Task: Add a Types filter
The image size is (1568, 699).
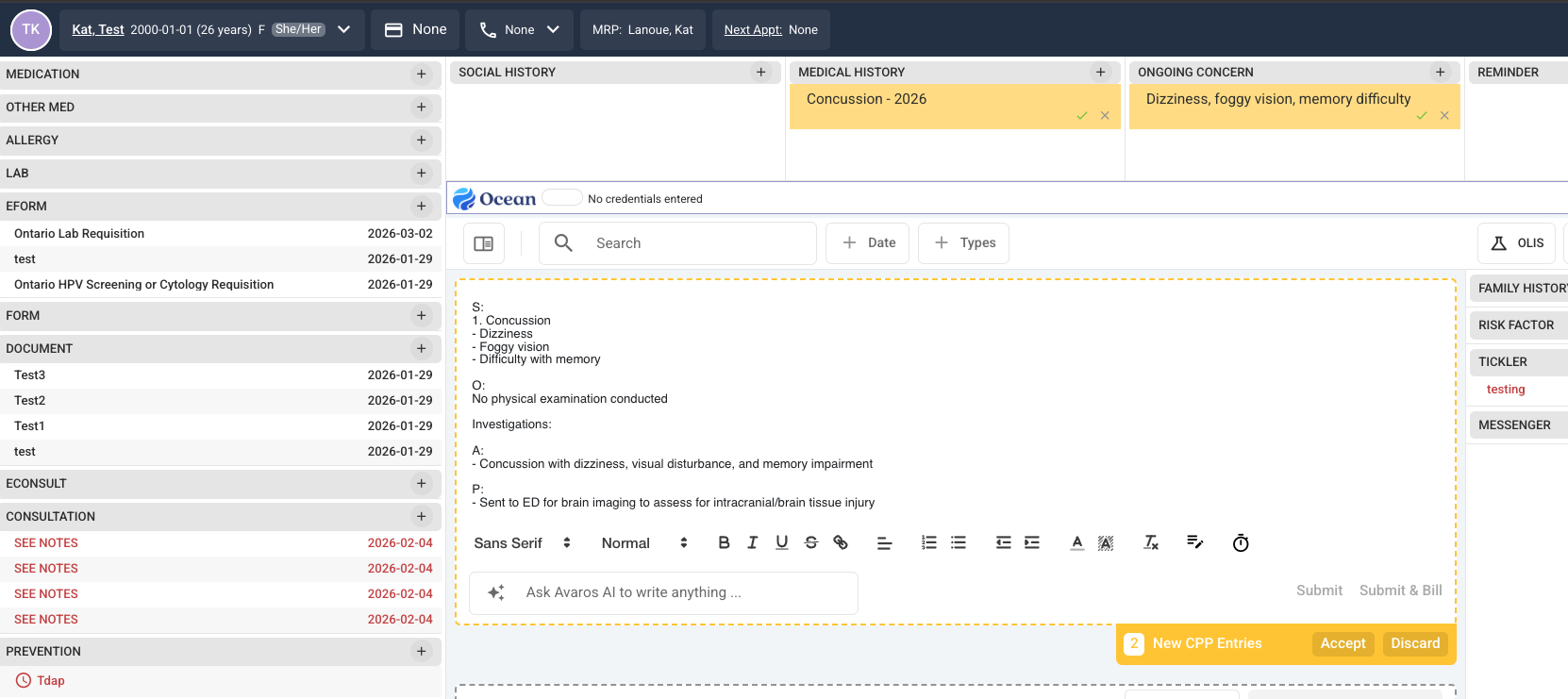Action: (964, 243)
